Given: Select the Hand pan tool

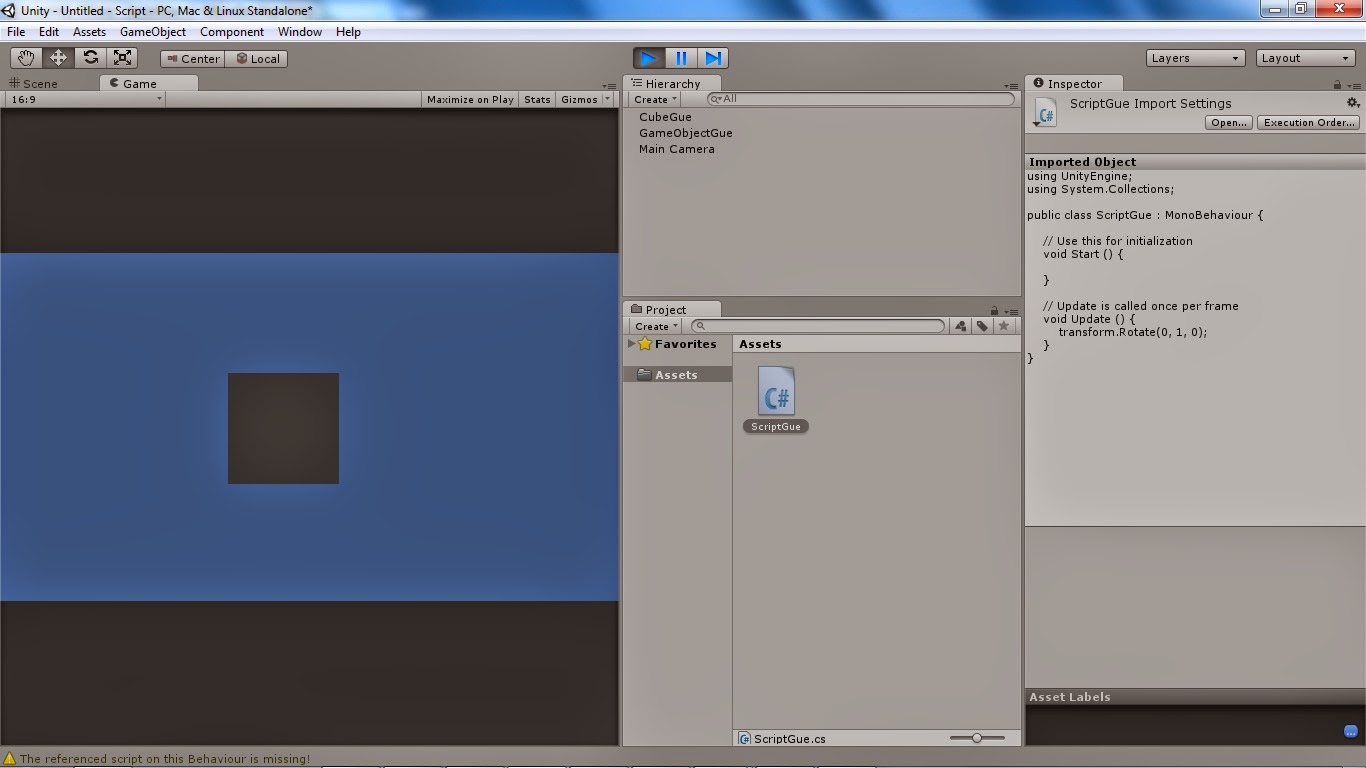Looking at the screenshot, I should tap(25, 57).
